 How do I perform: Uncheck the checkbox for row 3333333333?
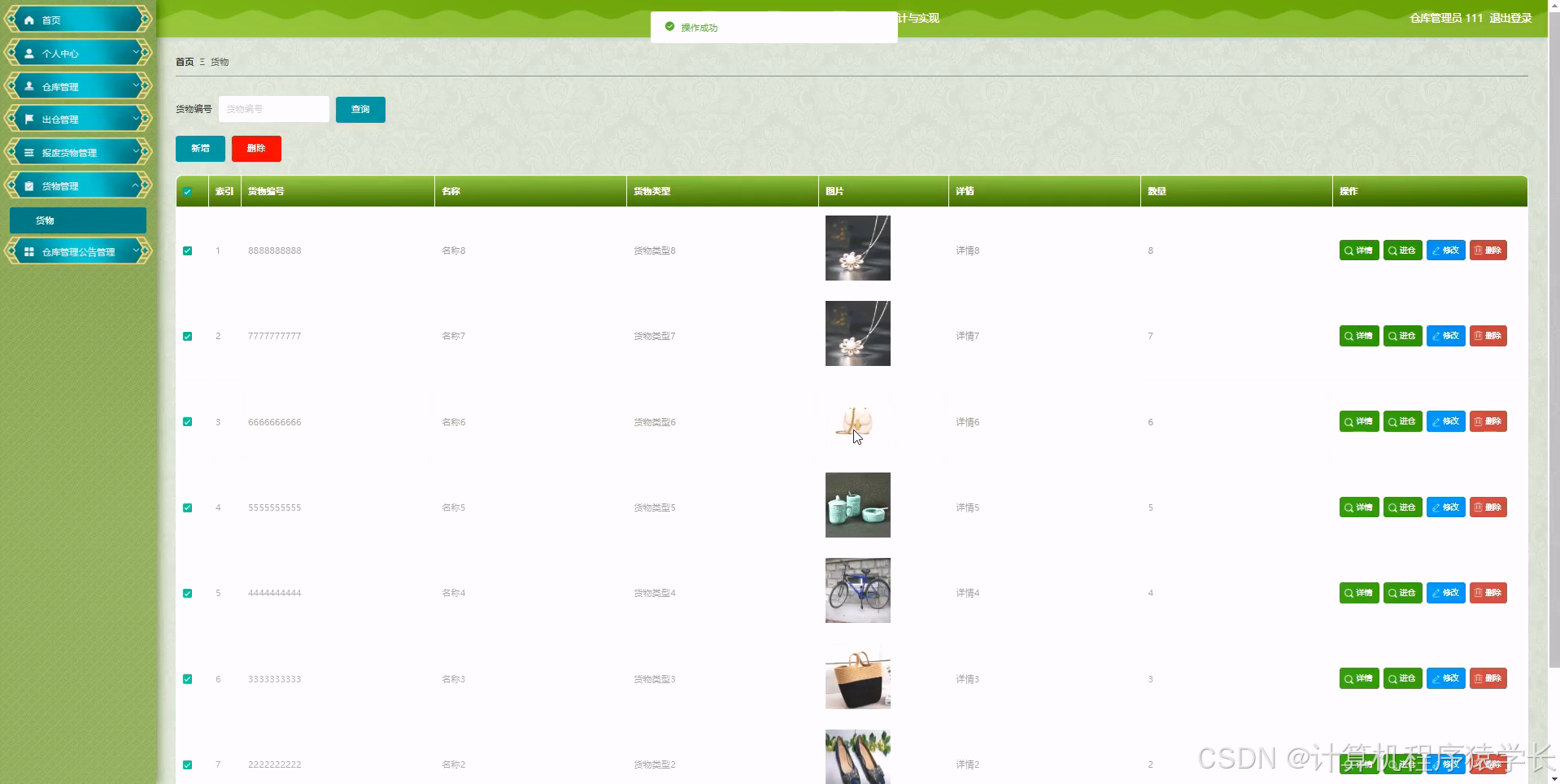click(x=188, y=679)
